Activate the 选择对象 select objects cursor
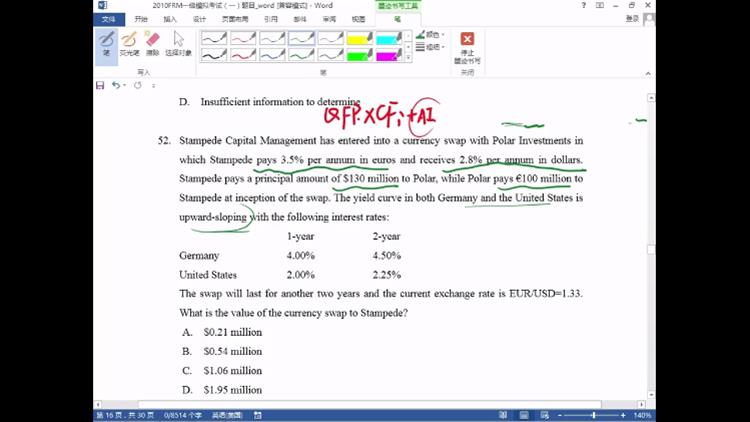 pyautogui.click(x=178, y=44)
